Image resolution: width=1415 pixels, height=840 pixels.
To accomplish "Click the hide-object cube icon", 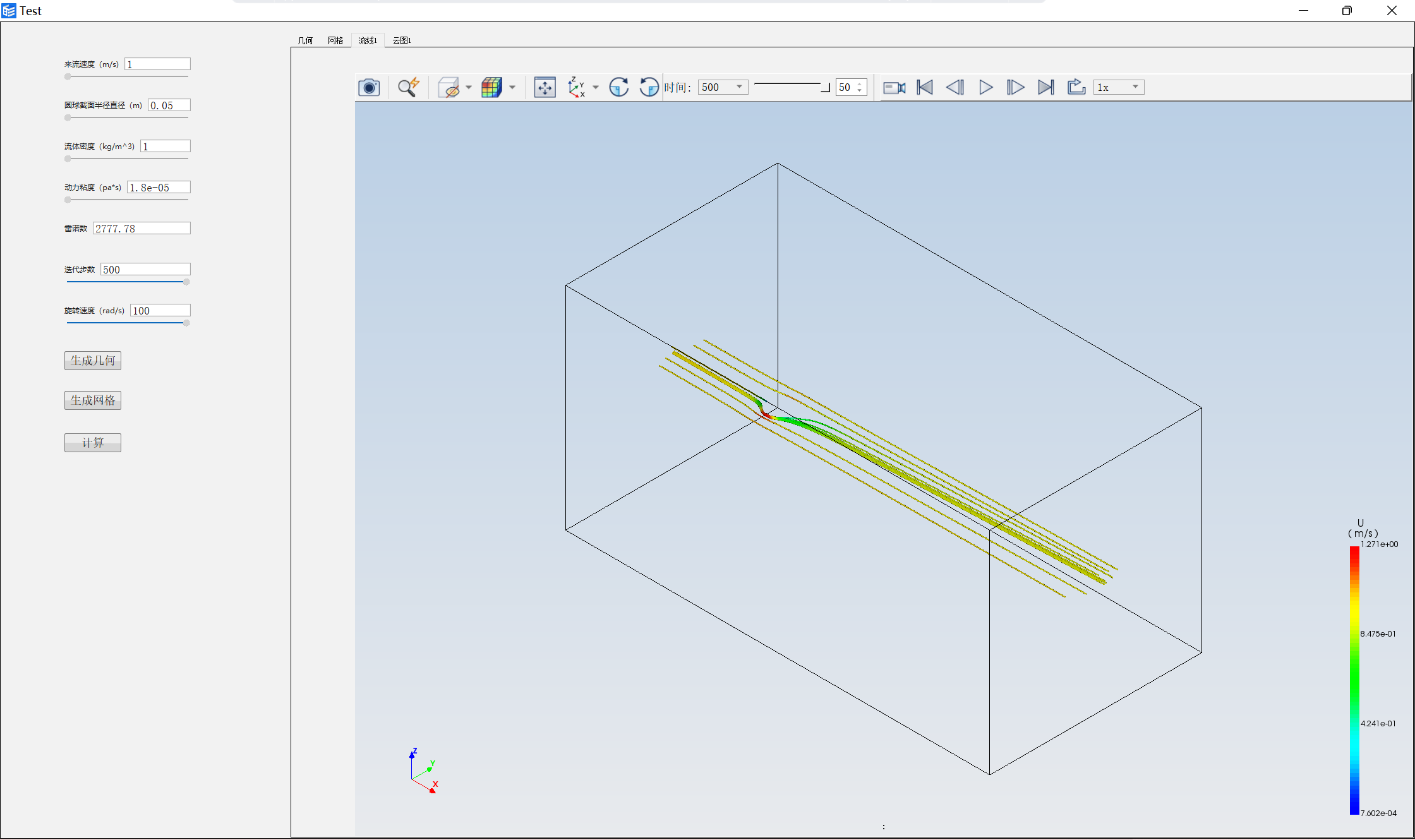I will tap(449, 87).
